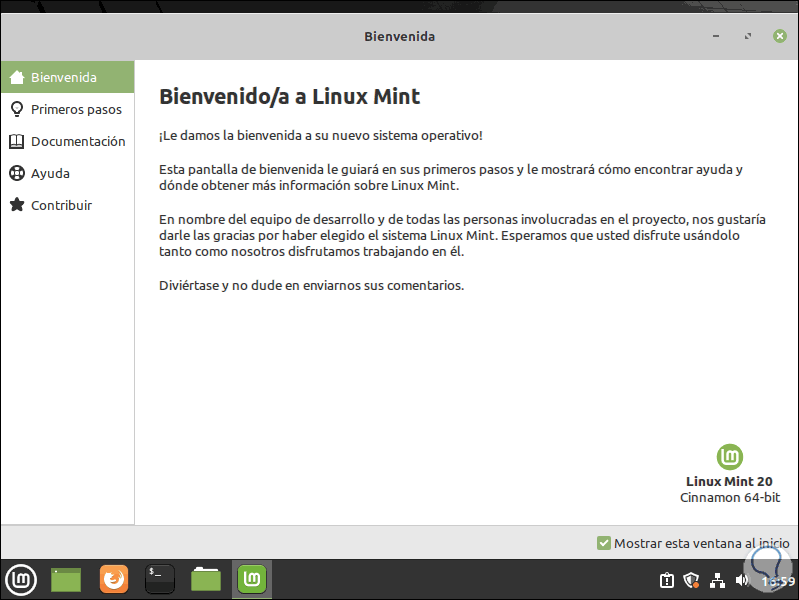Click the lifebuoy icon beside Ayuda

17,173
